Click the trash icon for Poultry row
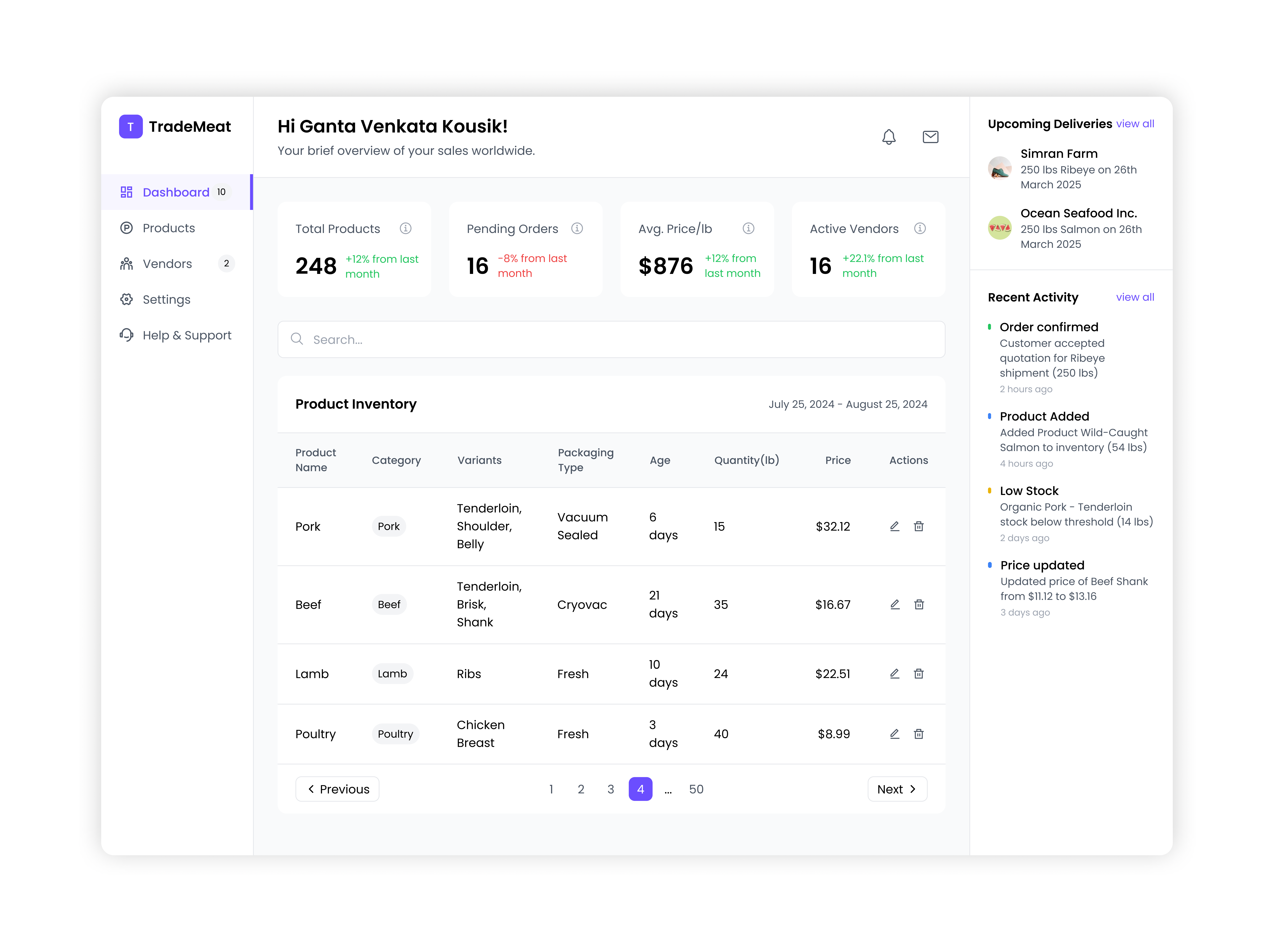Image resolution: width=1274 pixels, height=952 pixels. (919, 734)
